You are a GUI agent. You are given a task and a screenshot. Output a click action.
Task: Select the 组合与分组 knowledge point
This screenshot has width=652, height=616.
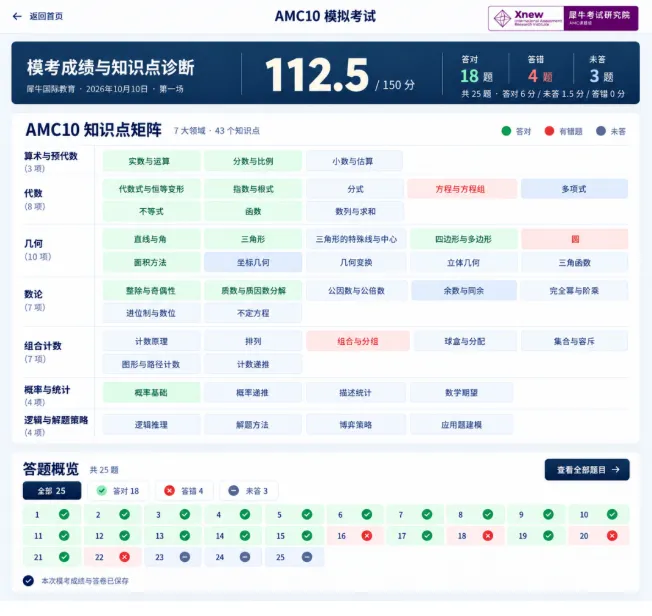tap(358, 341)
